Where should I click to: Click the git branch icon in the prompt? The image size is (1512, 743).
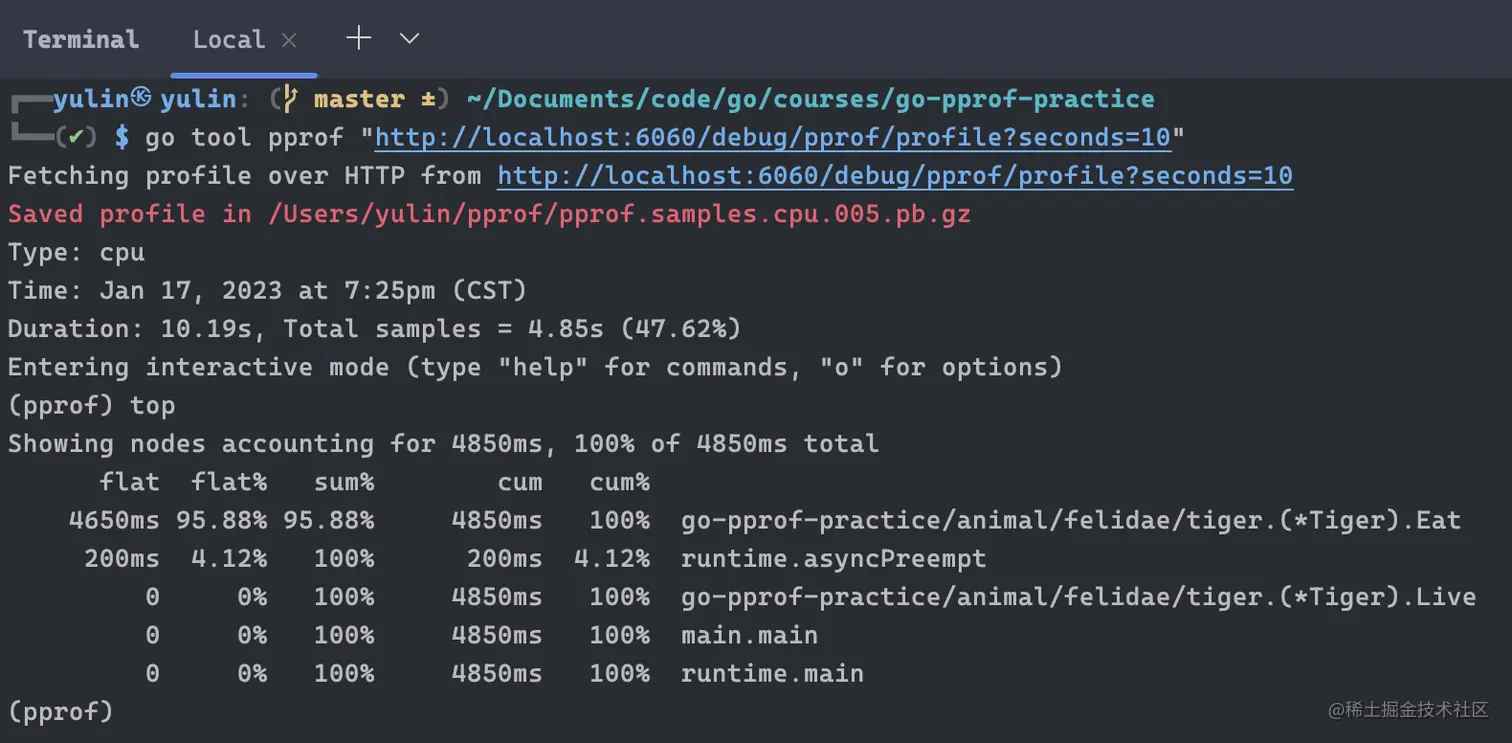coord(289,99)
